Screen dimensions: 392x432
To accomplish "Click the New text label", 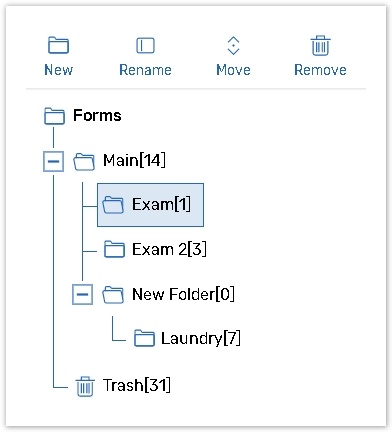I will [x=59, y=70].
